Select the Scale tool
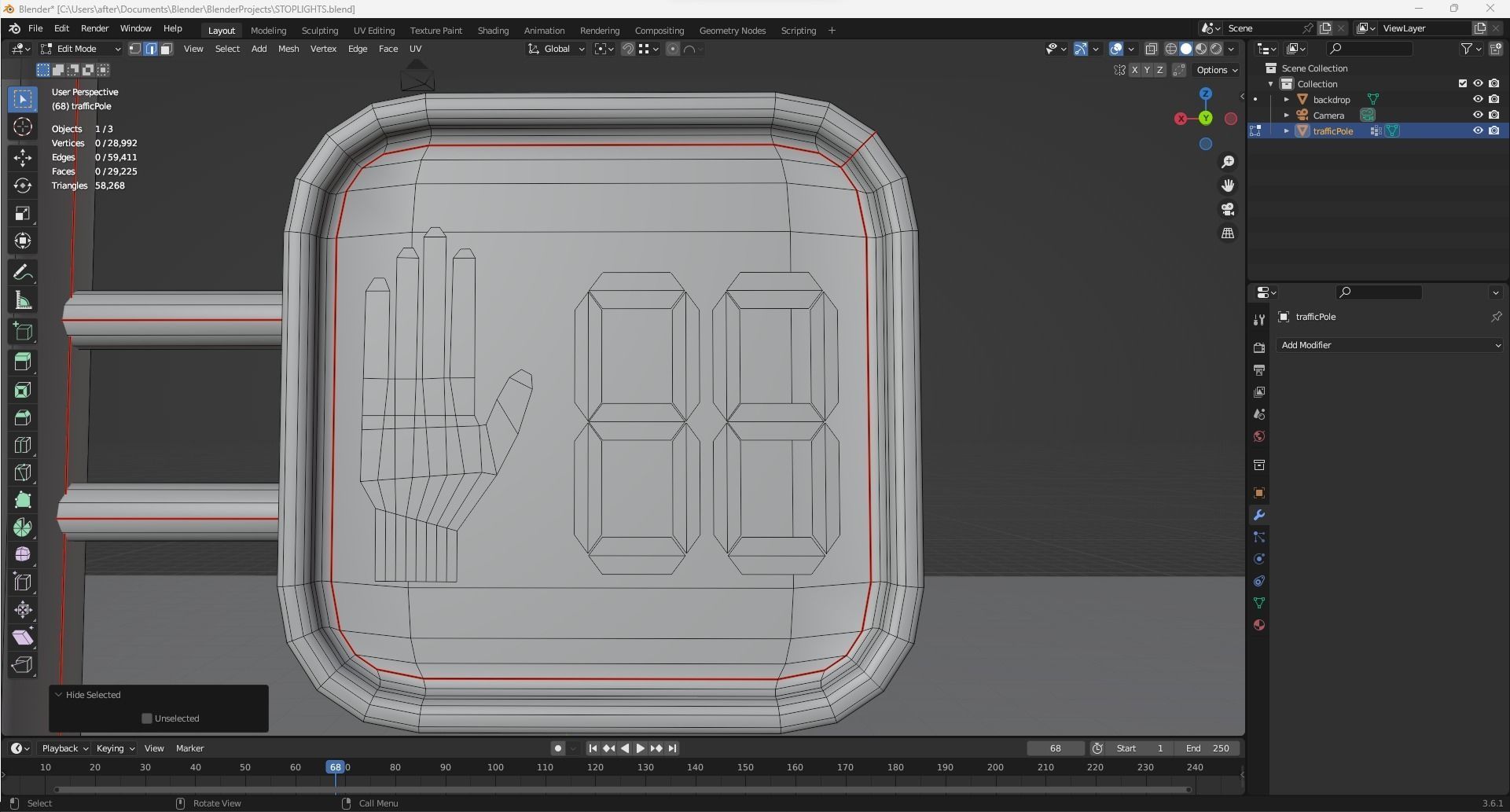The height and width of the screenshot is (812, 1510). tap(23, 213)
